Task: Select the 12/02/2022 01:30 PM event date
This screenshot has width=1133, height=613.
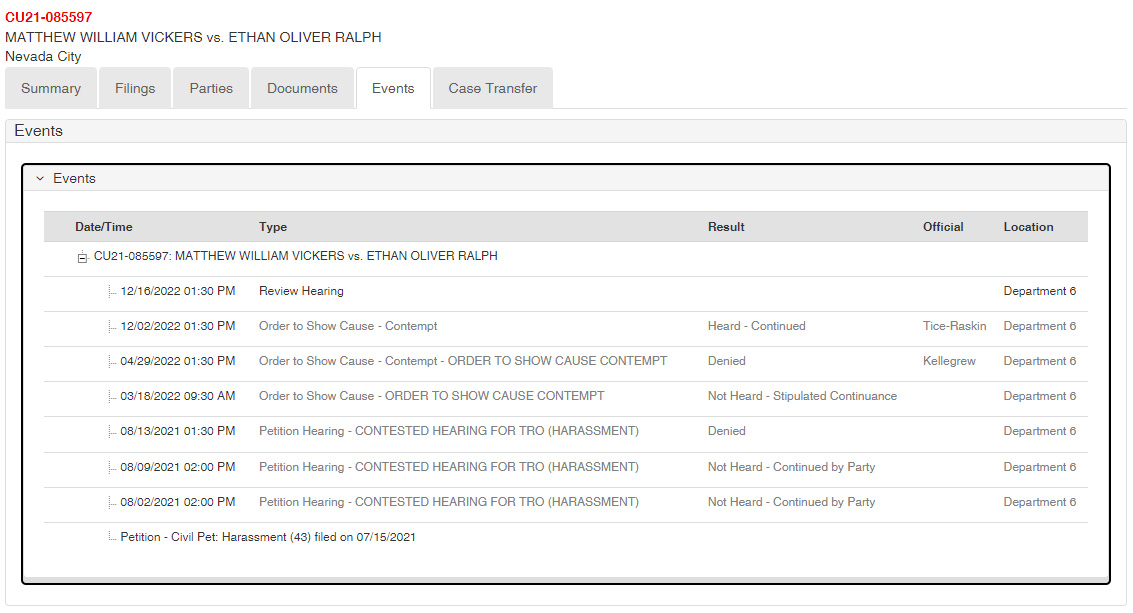Action: pyautogui.click(x=178, y=326)
